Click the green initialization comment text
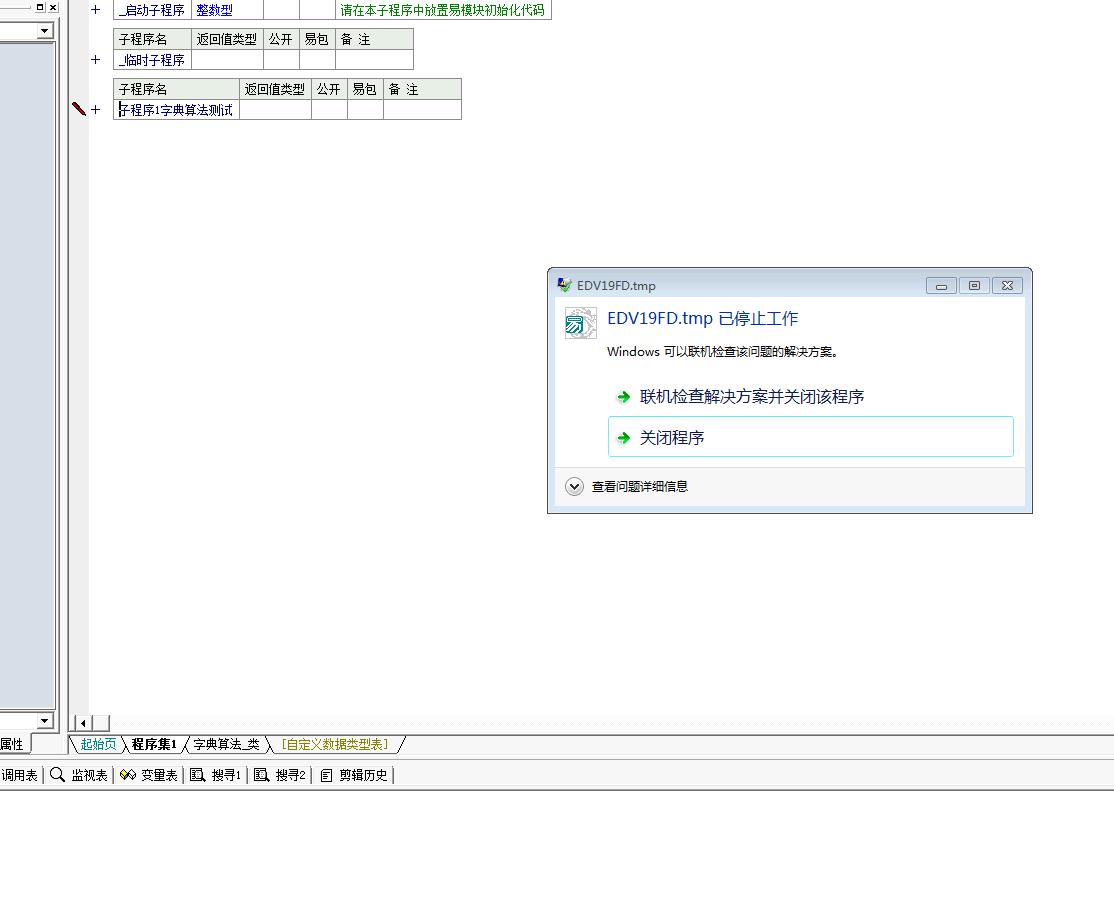Viewport: 1114px width, 915px height. (x=443, y=10)
